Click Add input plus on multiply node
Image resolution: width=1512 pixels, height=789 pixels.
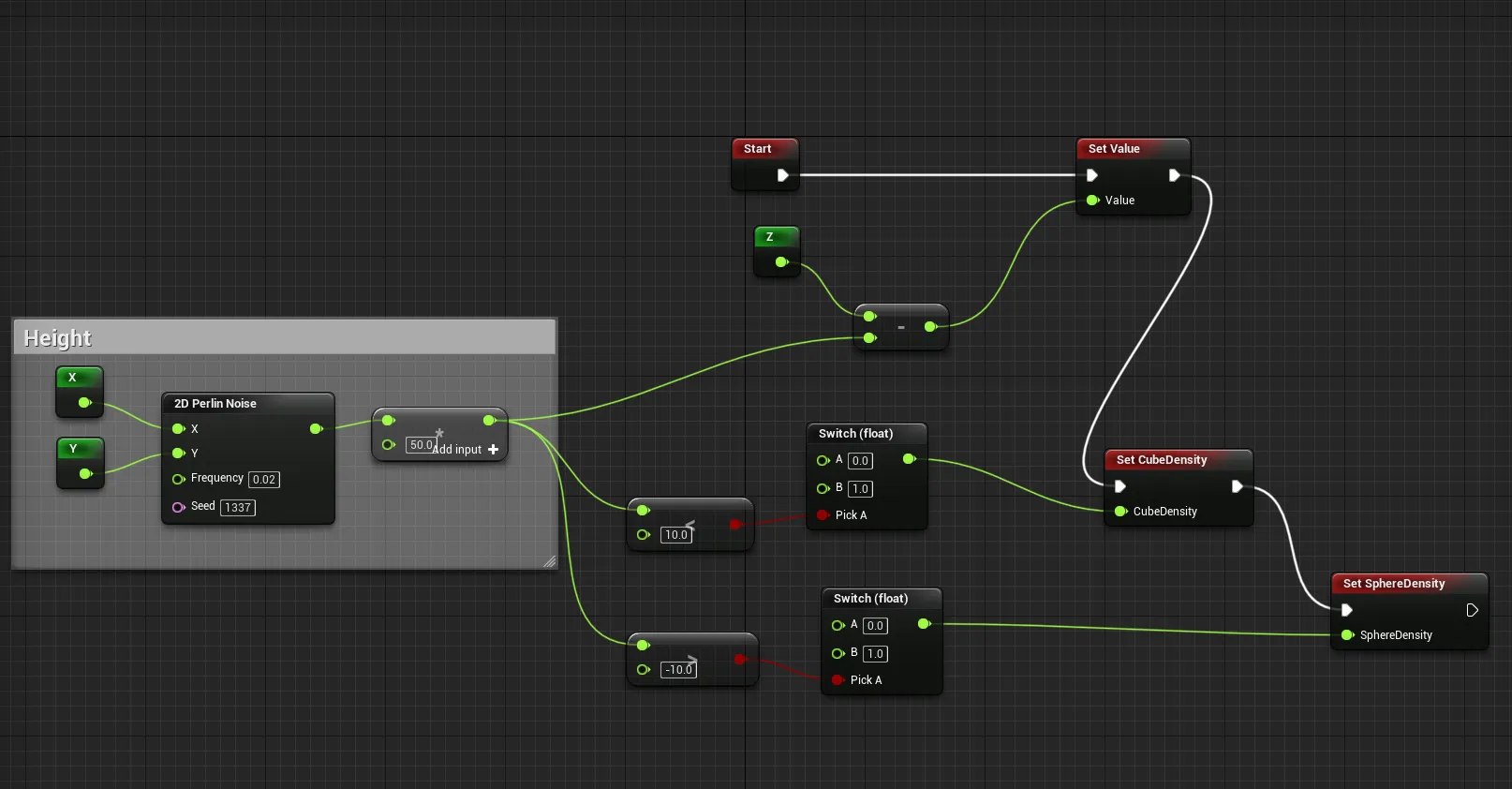point(493,450)
